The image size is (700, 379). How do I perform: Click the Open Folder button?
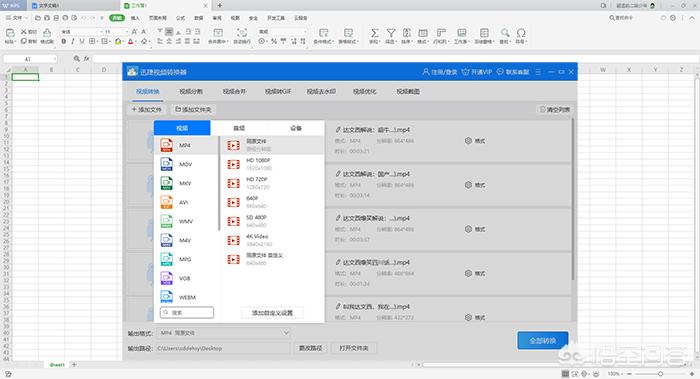pos(354,348)
